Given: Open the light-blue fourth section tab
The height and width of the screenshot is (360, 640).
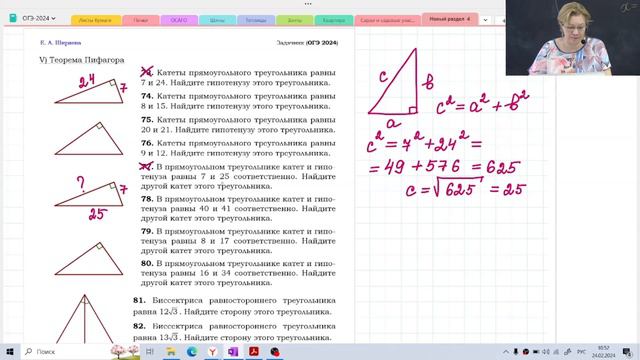Looking at the screenshot, I should tap(217, 20).
